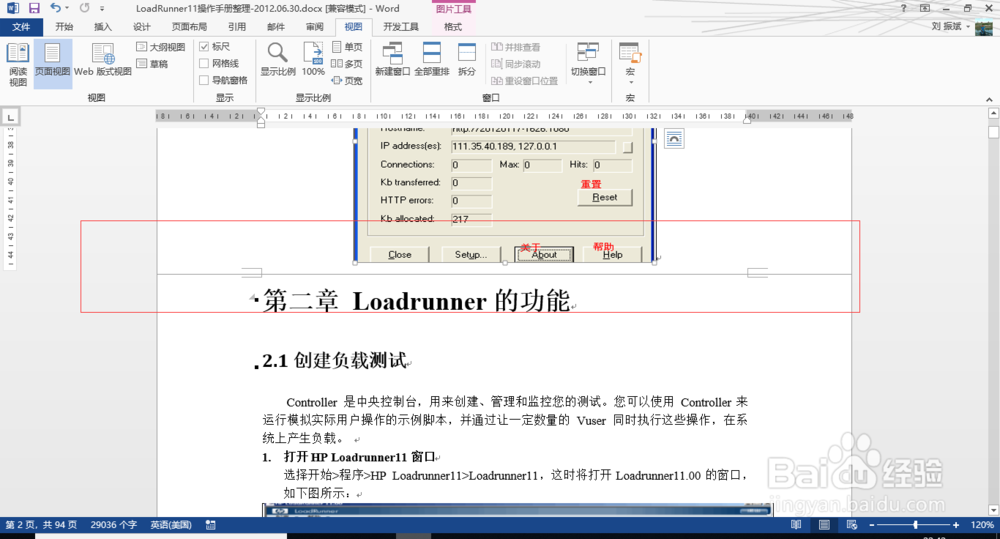Open ribbon display options icon
This screenshot has height=539, width=1000.
925,8
